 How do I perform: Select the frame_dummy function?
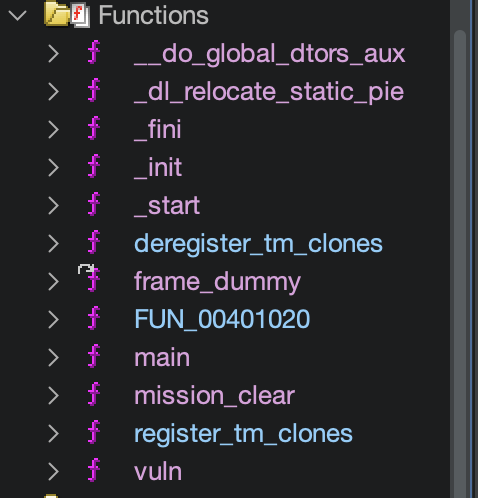tap(217, 282)
